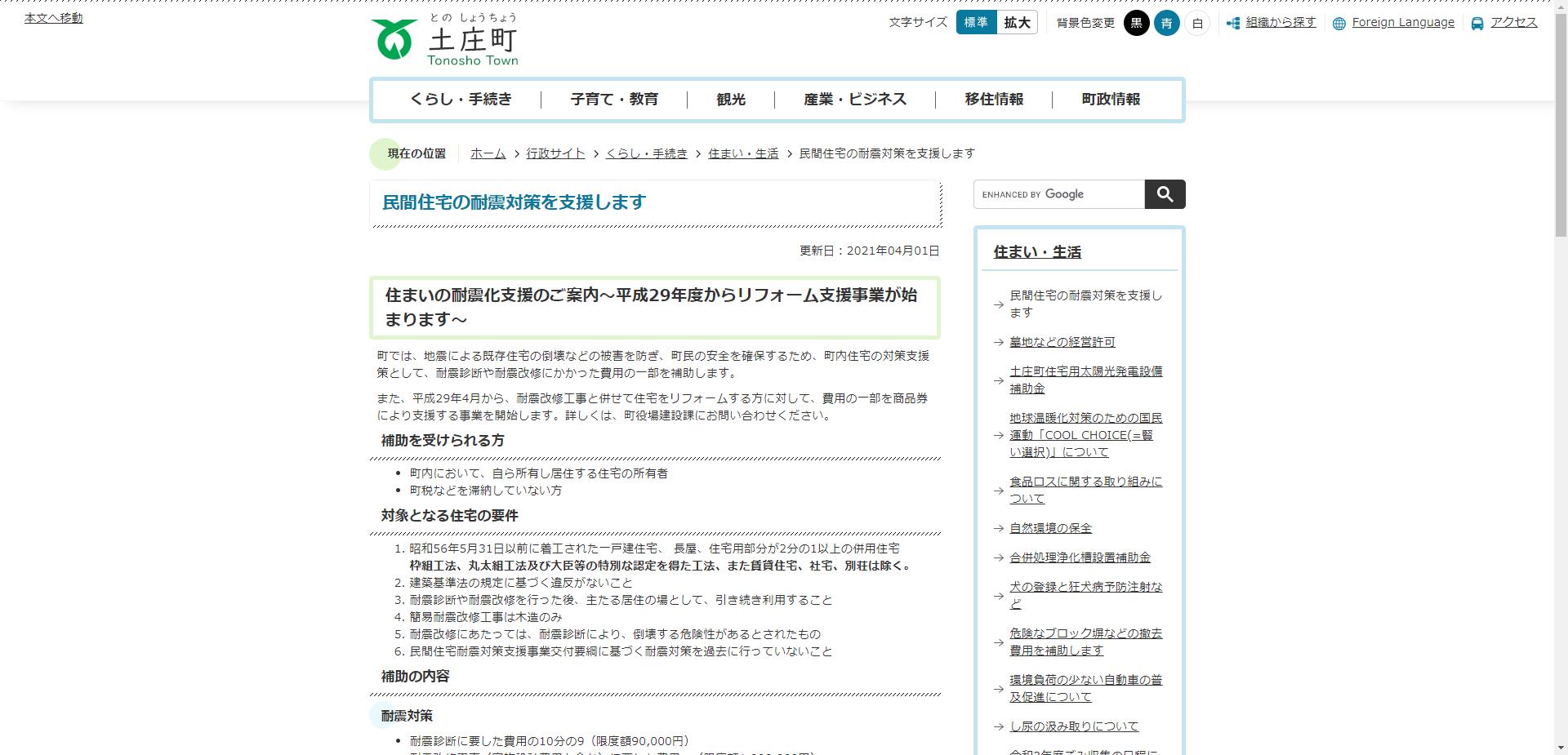Open the くらし・手続き menu
1568x755 pixels.
coord(461,99)
